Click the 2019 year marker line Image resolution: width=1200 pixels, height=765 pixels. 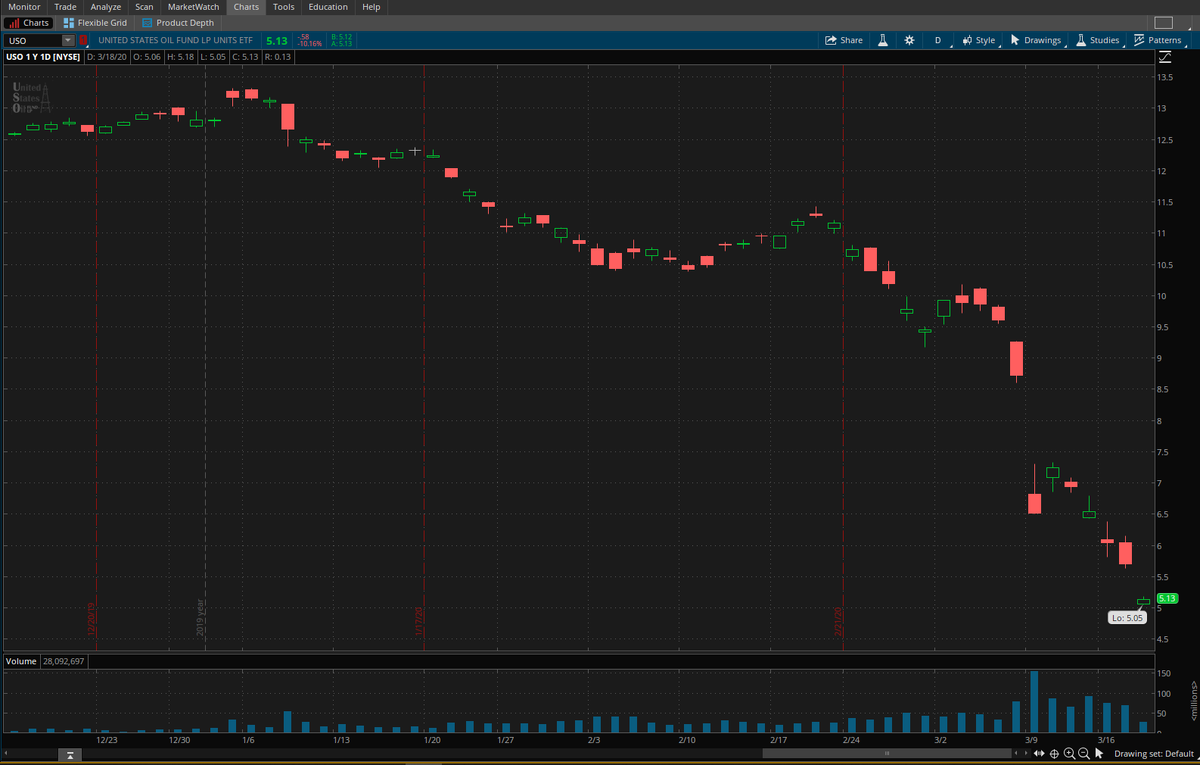point(205,358)
